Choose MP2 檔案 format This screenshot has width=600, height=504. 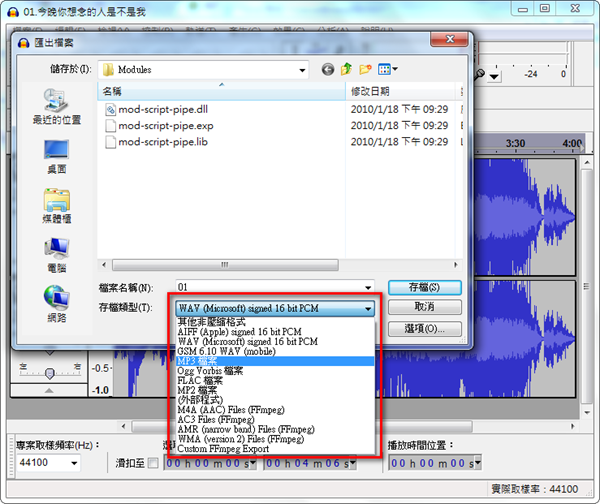275,390
